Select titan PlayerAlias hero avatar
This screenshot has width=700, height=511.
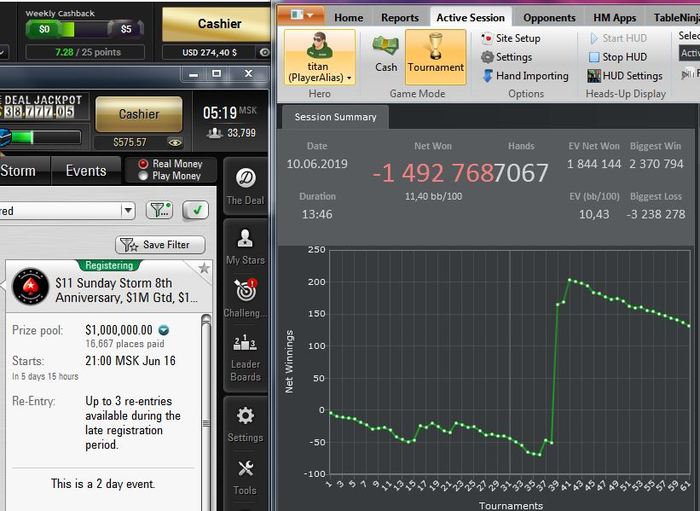[319, 57]
